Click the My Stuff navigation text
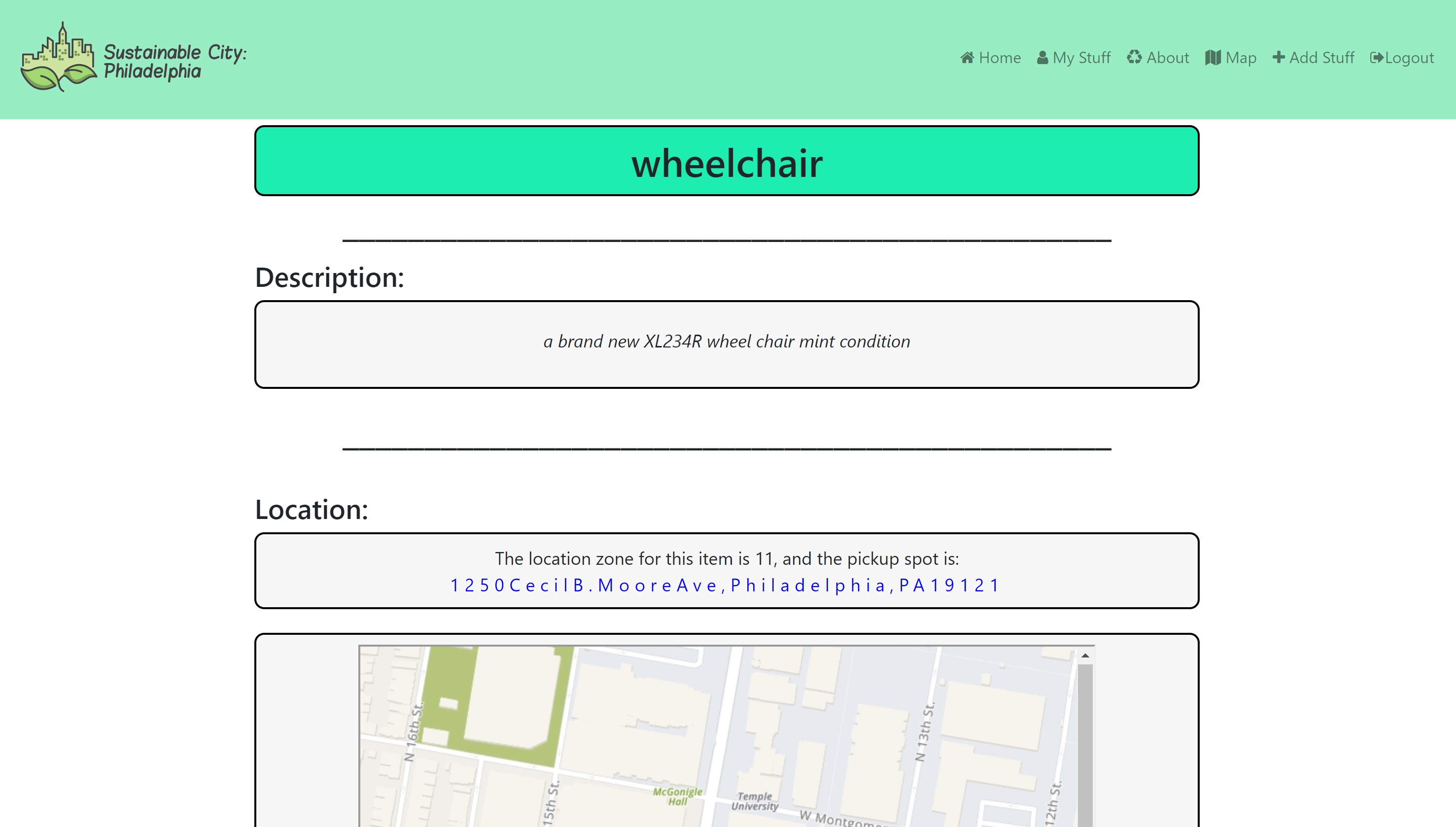Viewport: 1456px width, 827px height. pyautogui.click(x=1082, y=57)
